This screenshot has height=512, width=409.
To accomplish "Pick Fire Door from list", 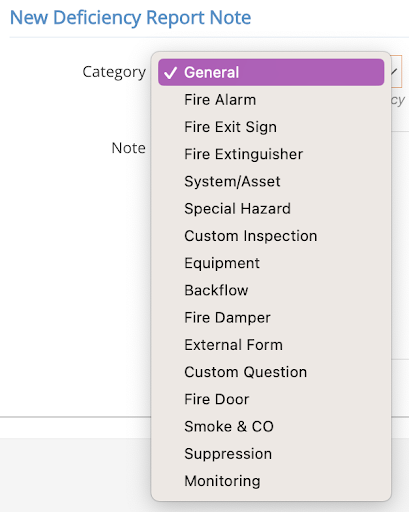I will (x=271, y=399).
